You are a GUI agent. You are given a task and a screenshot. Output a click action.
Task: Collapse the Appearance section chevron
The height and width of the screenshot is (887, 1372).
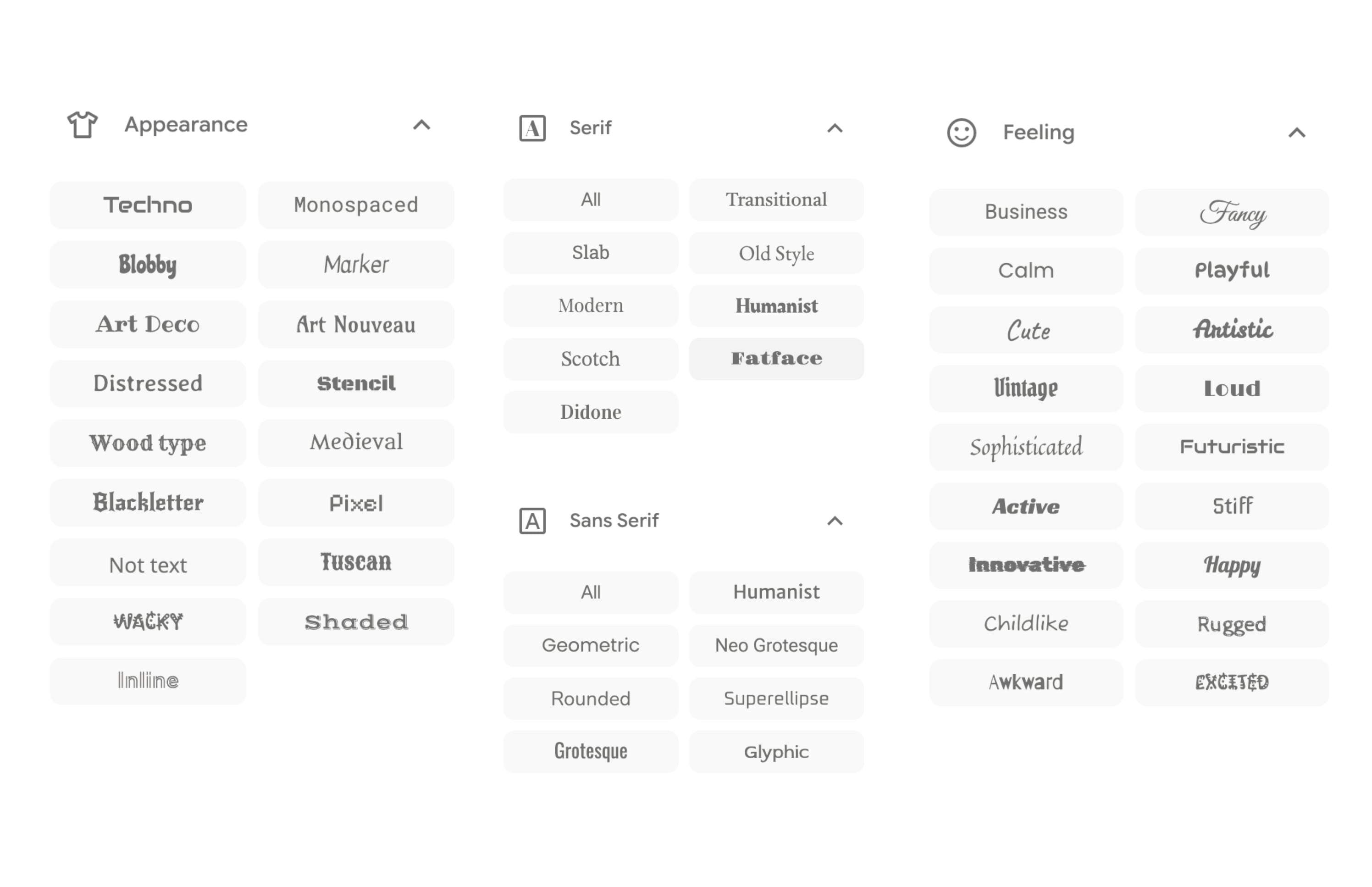coord(421,124)
